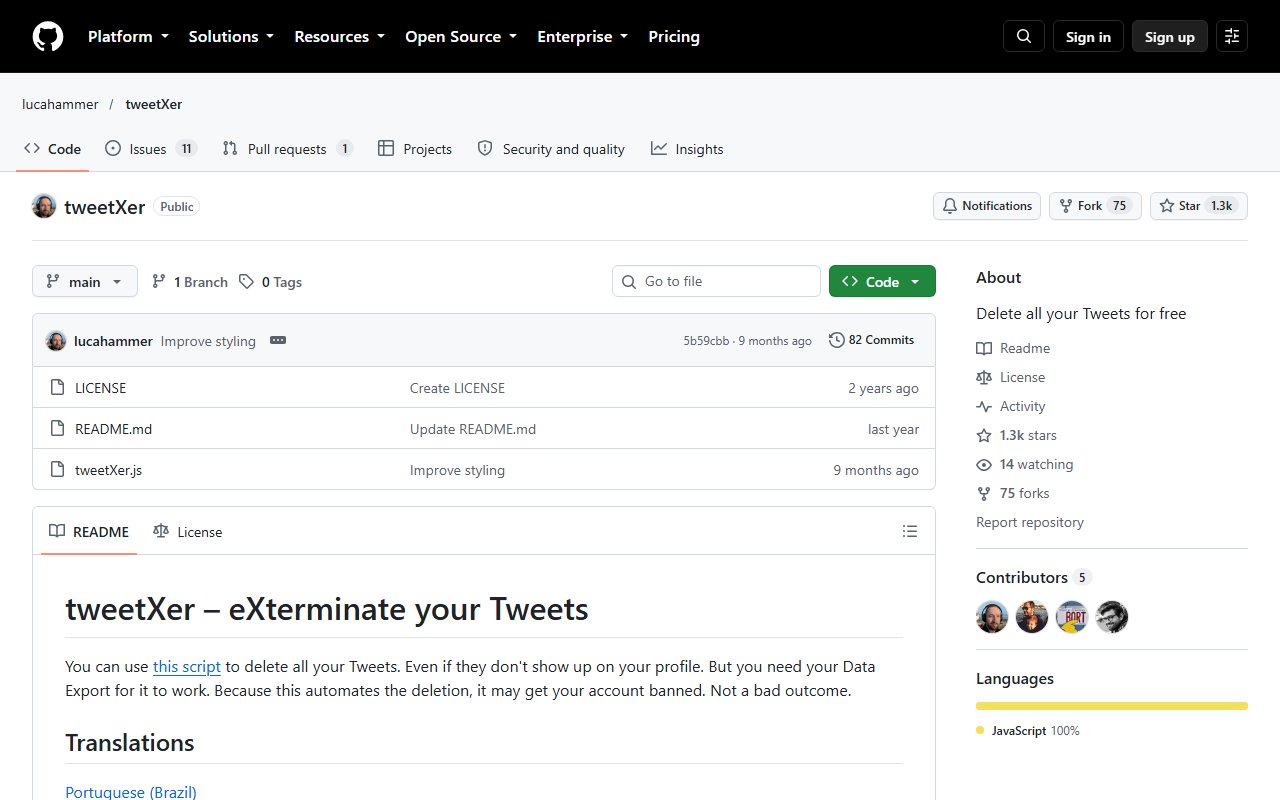
Task: Focus the Go to file search field
Action: tap(716, 282)
